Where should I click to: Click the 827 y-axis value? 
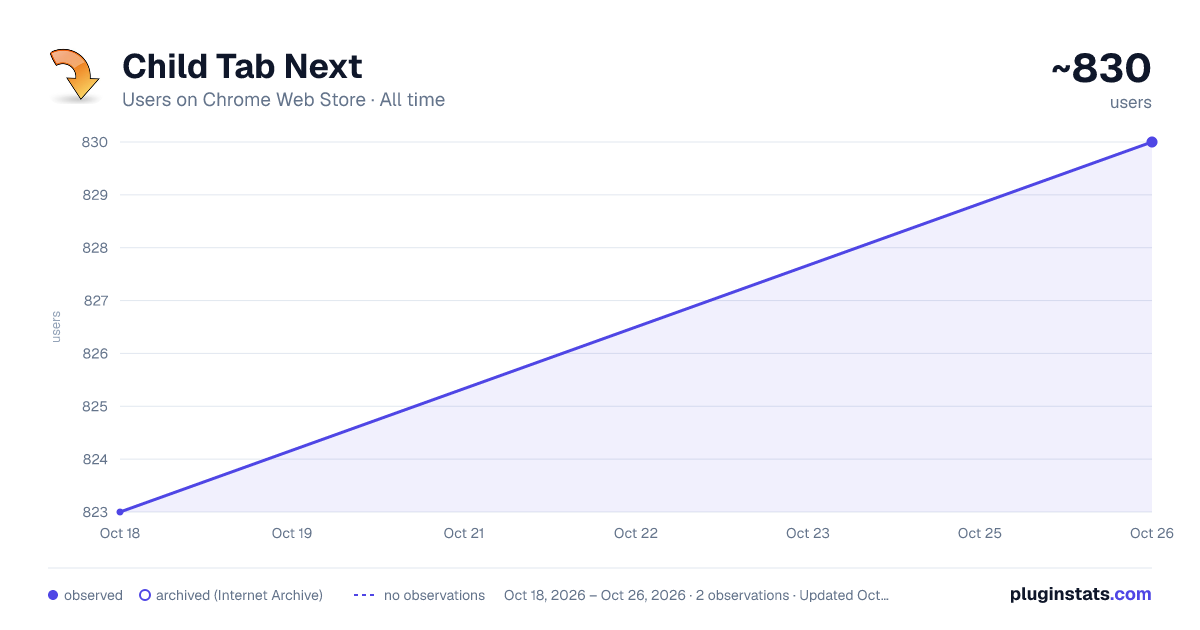click(x=95, y=300)
